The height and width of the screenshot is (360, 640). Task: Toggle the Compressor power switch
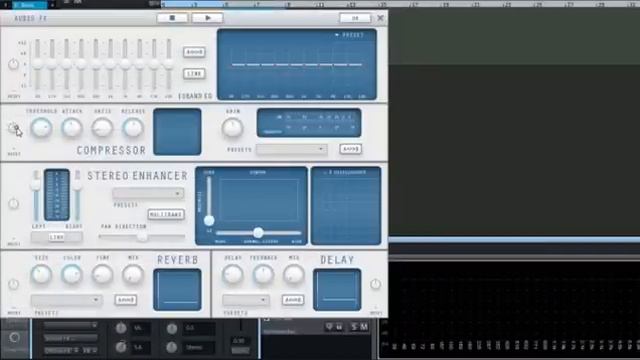pos(13,128)
